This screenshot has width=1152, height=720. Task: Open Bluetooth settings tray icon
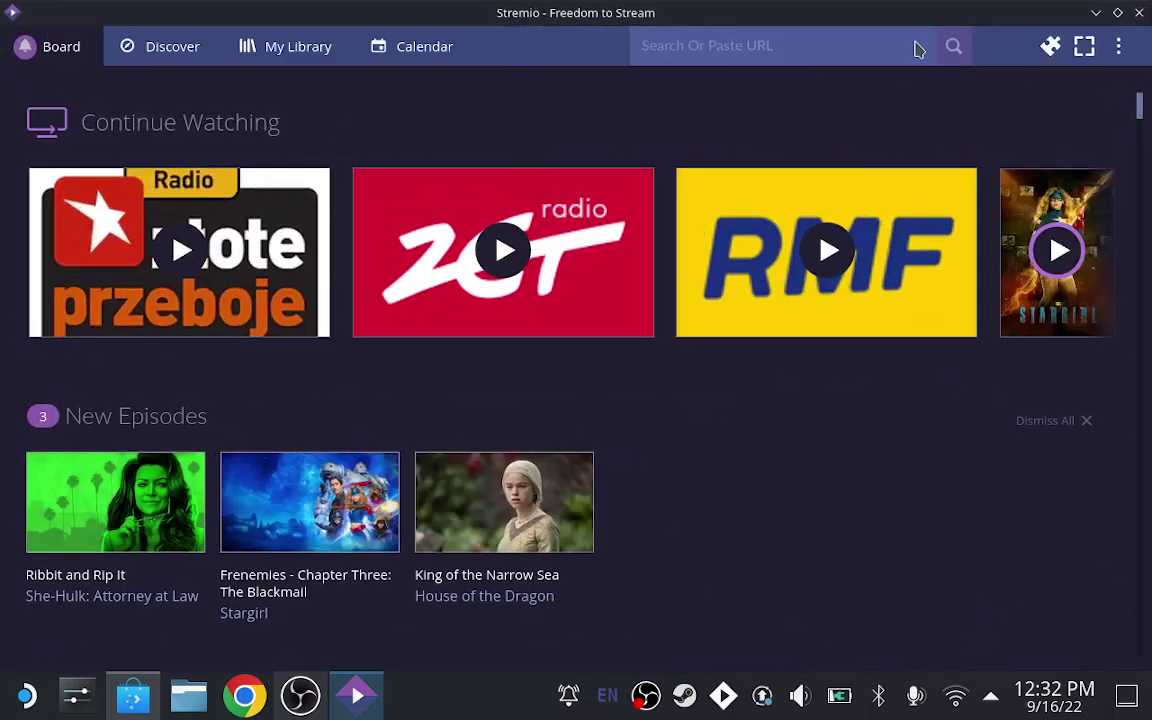[x=878, y=695]
